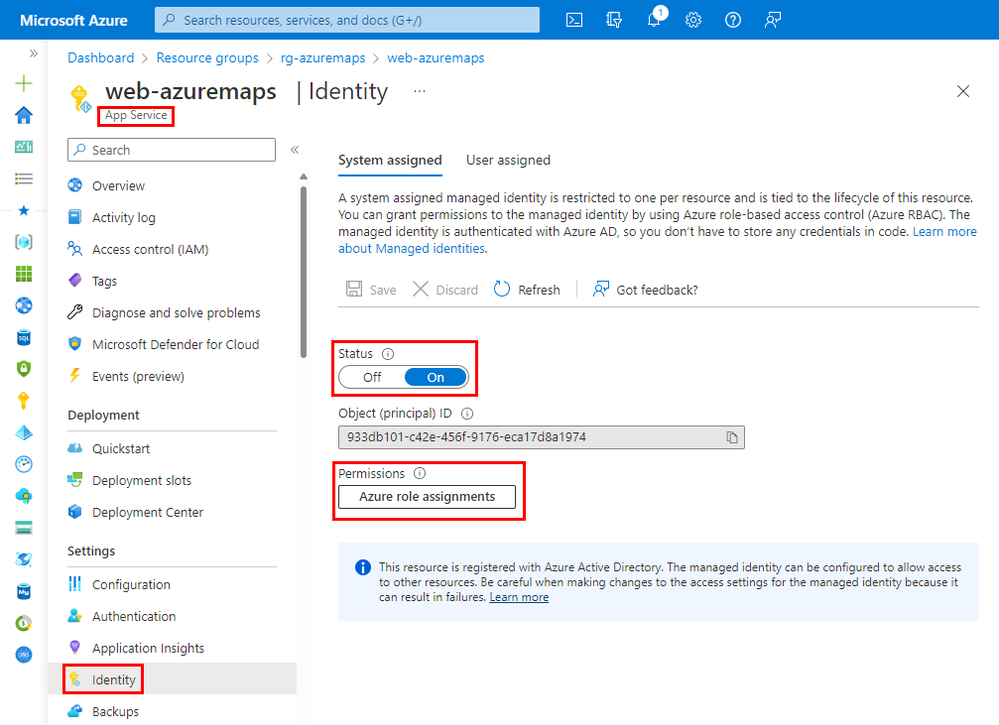The height and width of the screenshot is (725, 999).
Task: Go to rg-azuremaps breadcrumb
Action: 323,58
